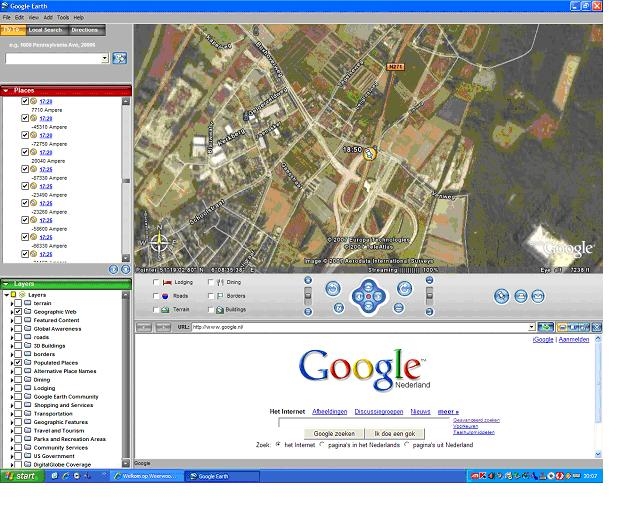Collapse the Places panel
This screenshot has height=512, width=640.
[x=6, y=91]
